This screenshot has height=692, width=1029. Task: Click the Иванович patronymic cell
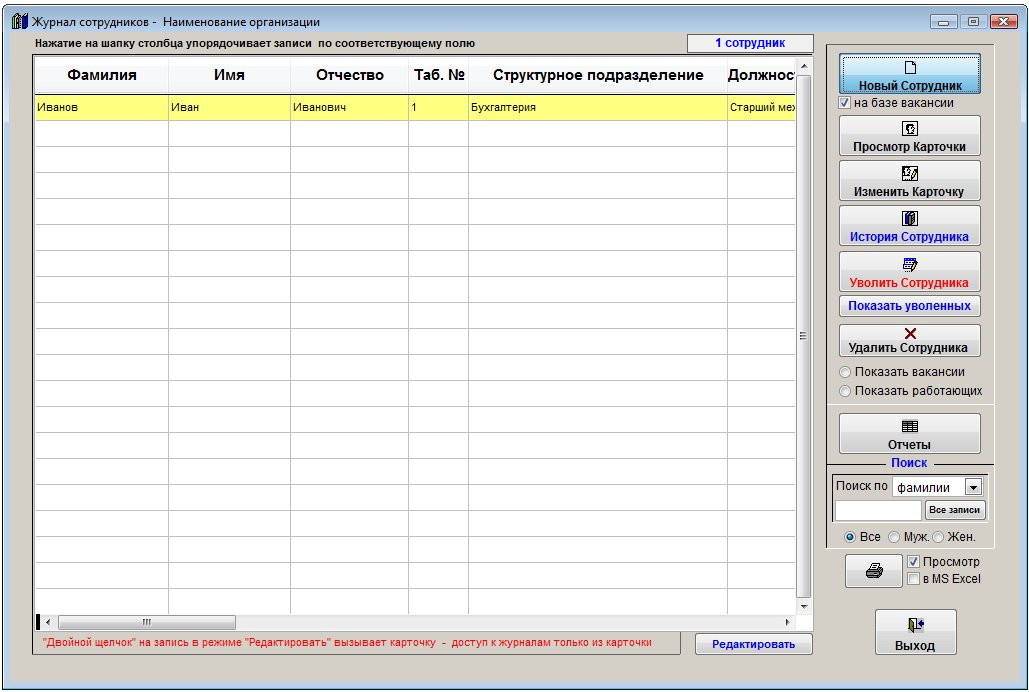[x=349, y=108]
